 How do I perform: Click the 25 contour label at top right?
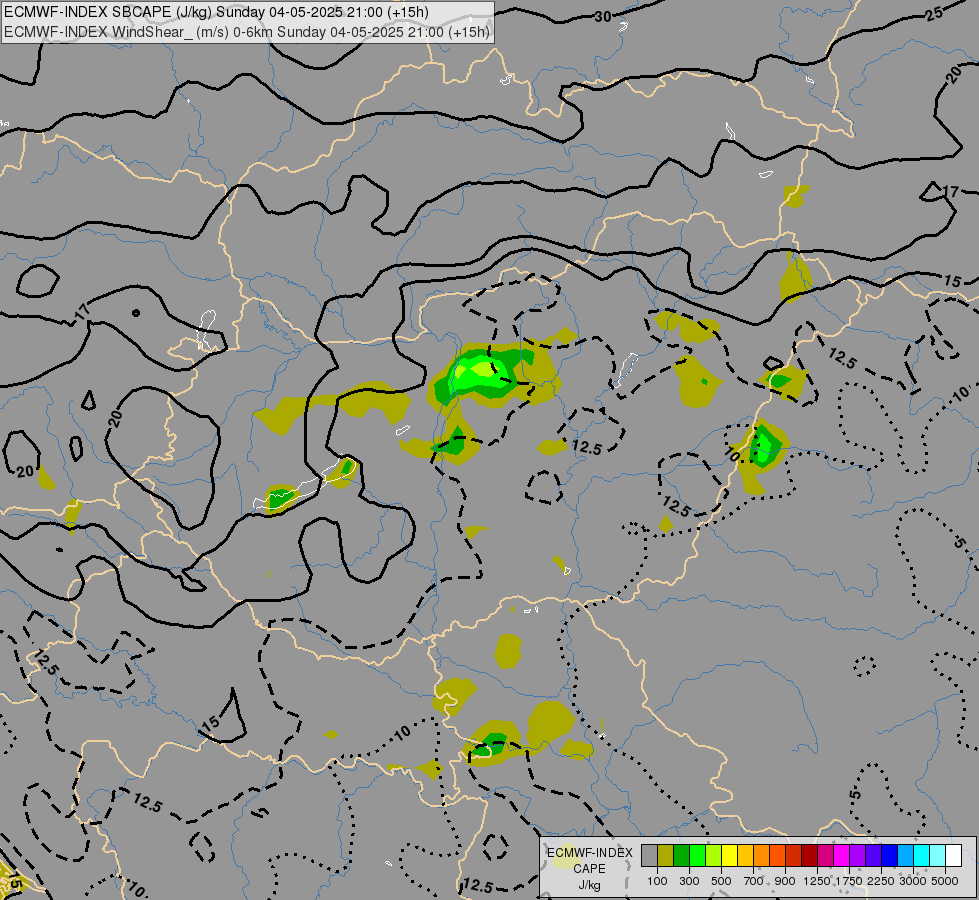coord(935,13)
